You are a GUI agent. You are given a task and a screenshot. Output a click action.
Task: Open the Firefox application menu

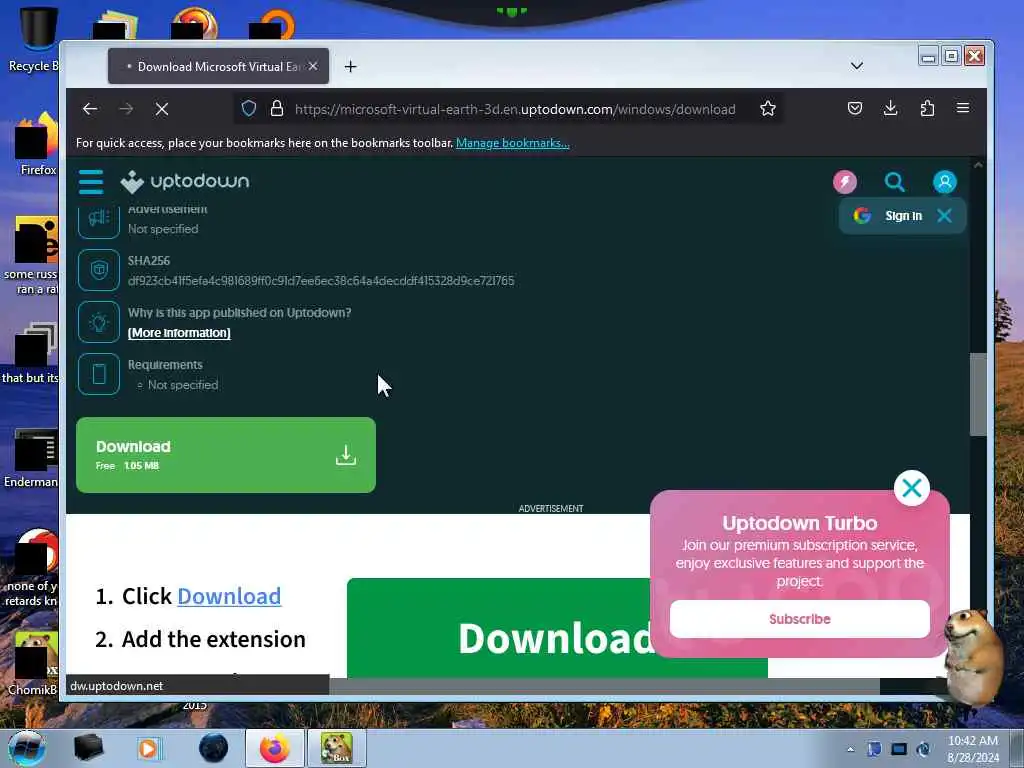(x=963, y=108)
